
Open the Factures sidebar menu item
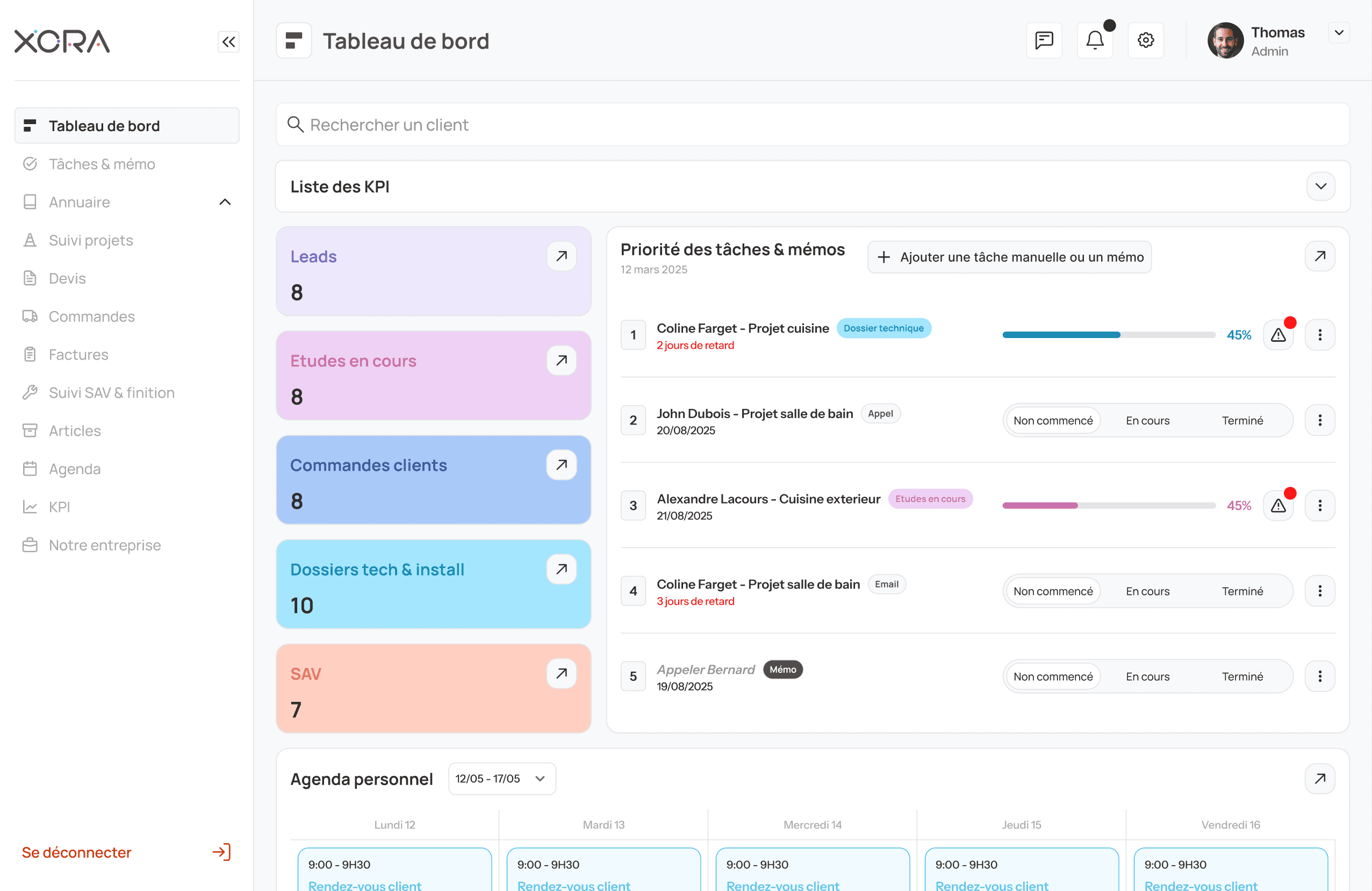point(78,355)
